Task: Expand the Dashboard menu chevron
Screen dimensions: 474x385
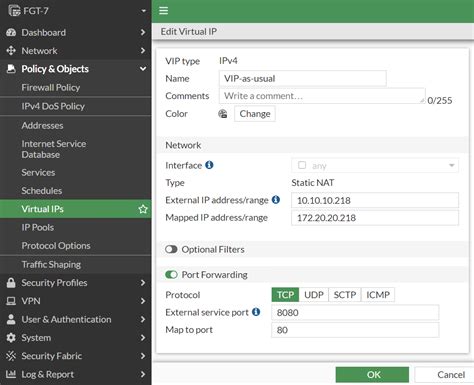Action: [143, 32]
